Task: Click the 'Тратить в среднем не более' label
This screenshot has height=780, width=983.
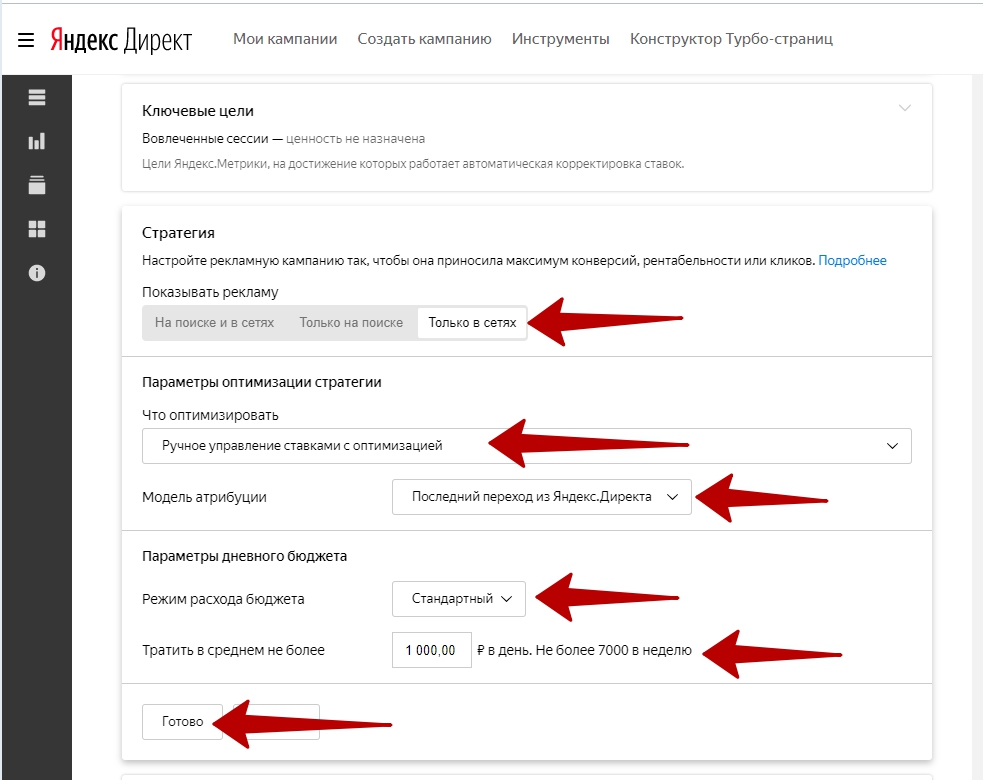Action: pos(233,650)
